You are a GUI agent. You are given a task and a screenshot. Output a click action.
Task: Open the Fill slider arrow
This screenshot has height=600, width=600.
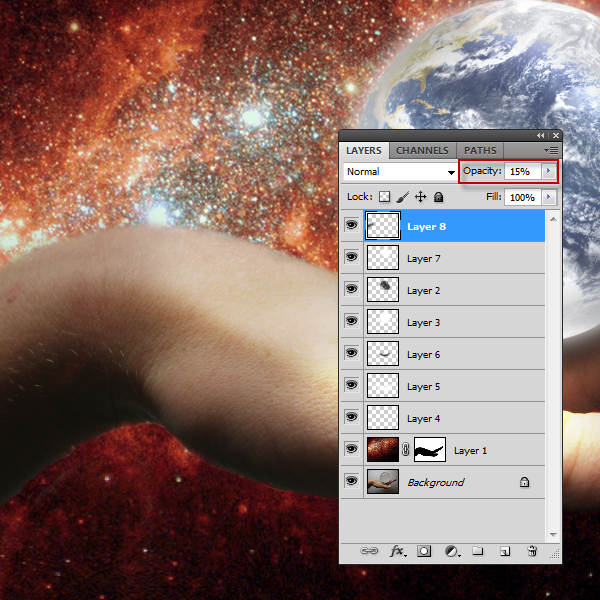548,197
